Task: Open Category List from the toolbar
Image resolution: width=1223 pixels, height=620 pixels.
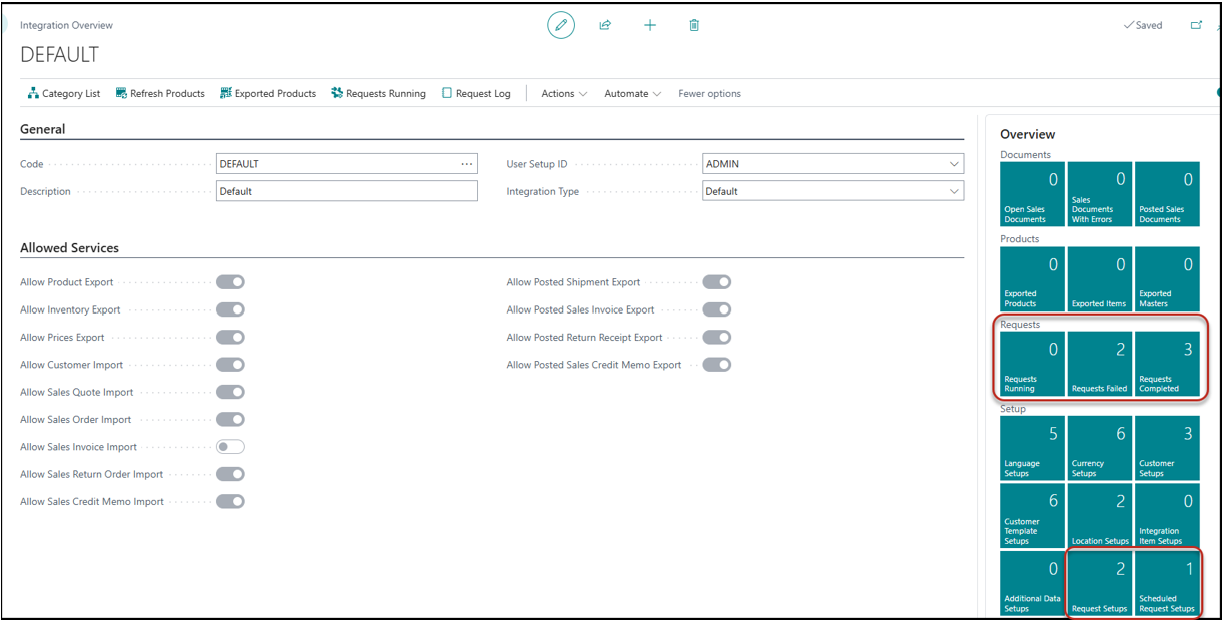Action: click(x=63, y=94)
